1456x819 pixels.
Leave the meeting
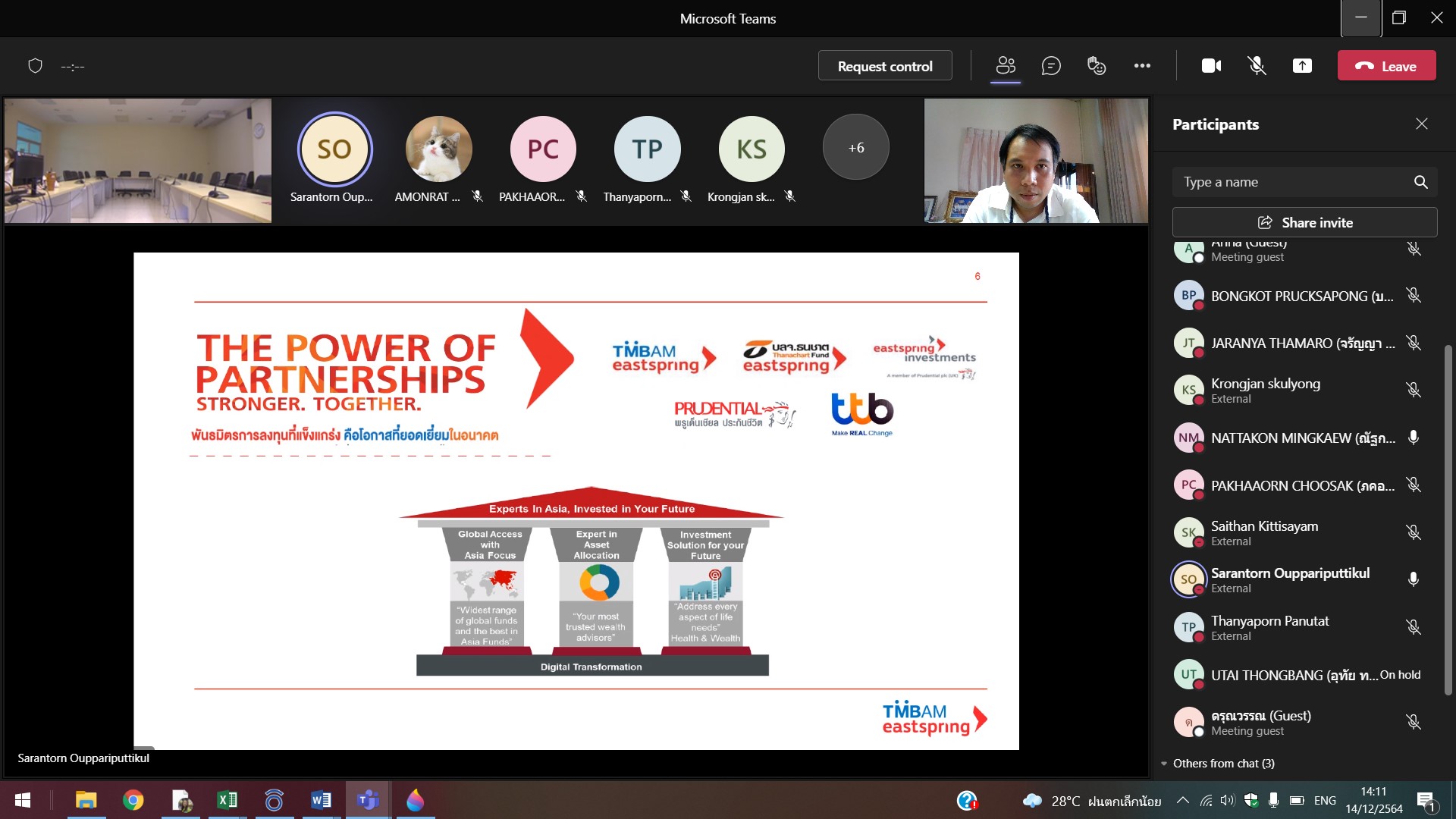click(x=1386, y=66)
